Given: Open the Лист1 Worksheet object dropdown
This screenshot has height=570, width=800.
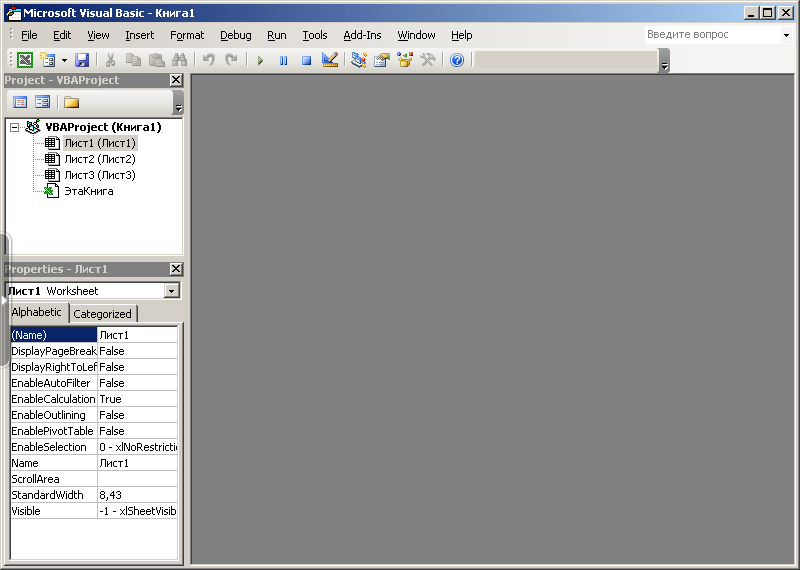Looking at the screenshot, I should [x=171, y=291].
